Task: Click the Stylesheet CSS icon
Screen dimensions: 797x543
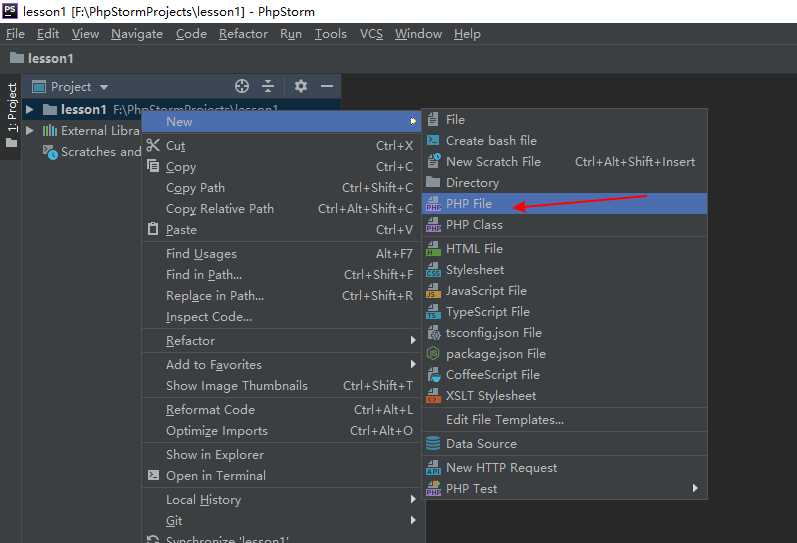Action: 433,269
